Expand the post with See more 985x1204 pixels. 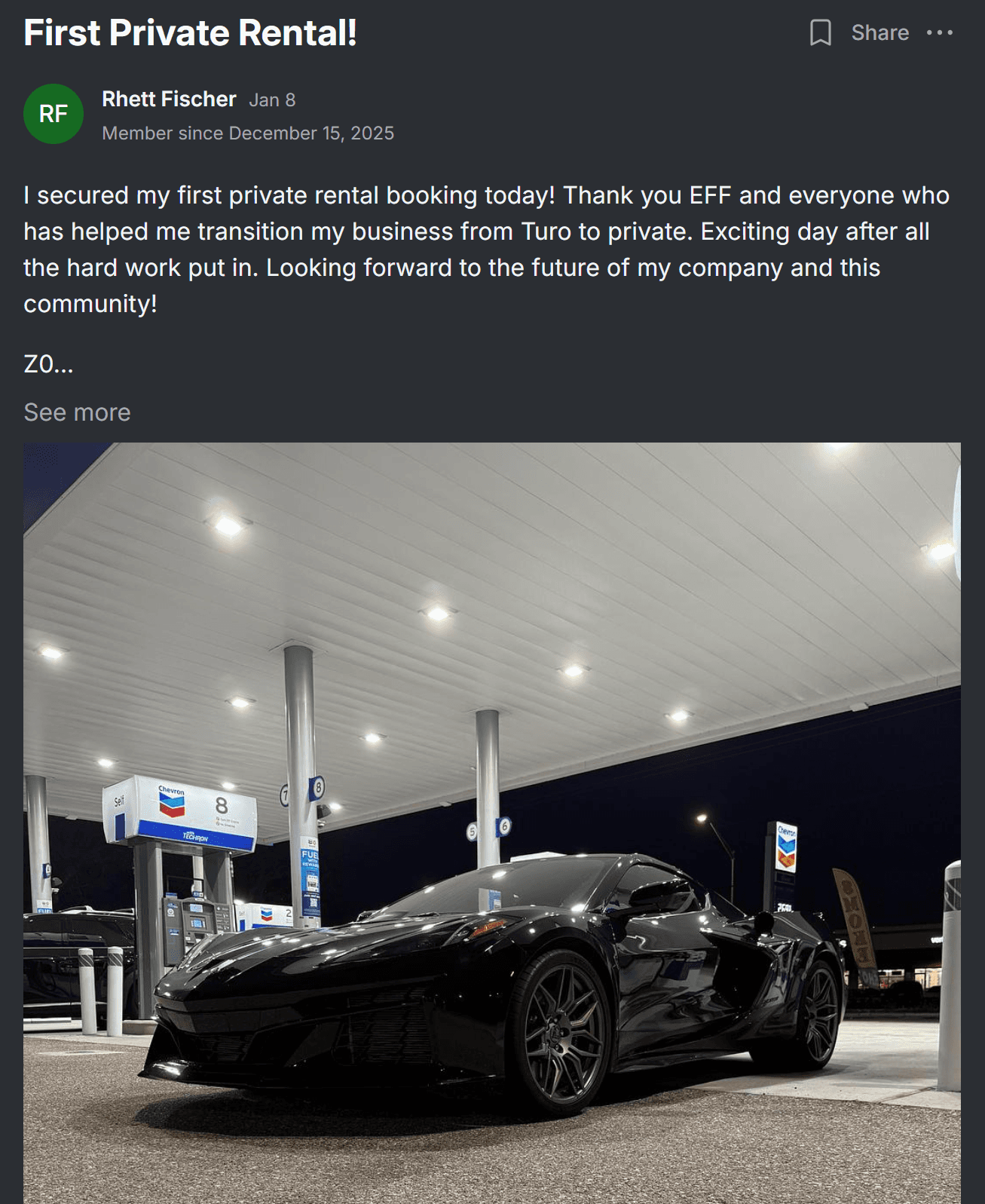[x=77, y=412]
